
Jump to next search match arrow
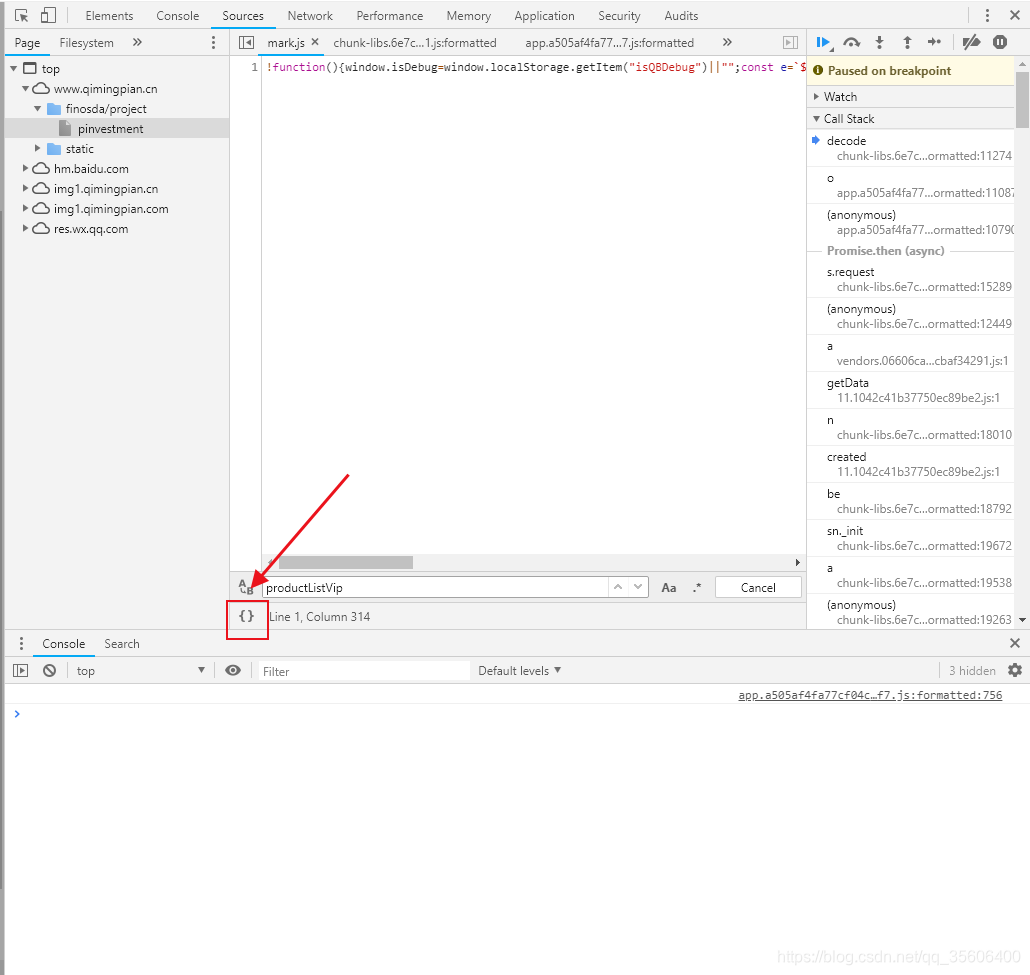pyautogui.click(x=638, y=587)
